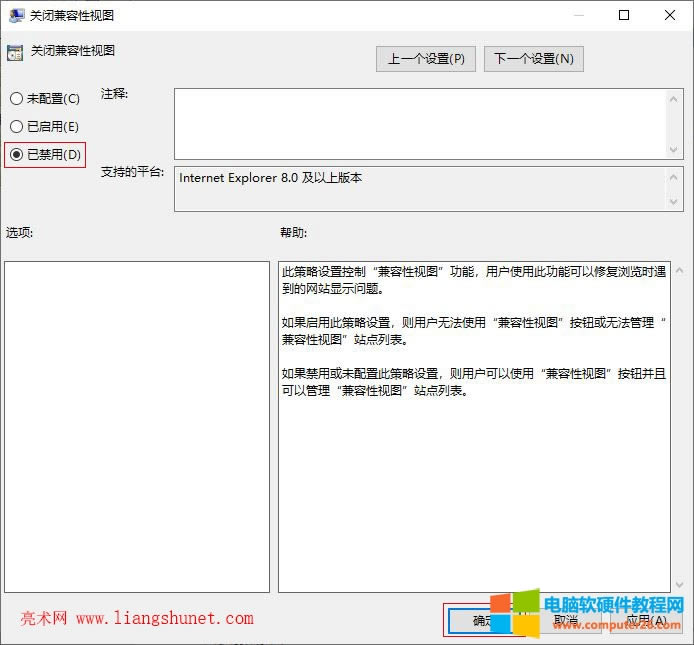The height and width of the screenshot is (645, 694).
Task: Click inside the 注释 comment text box
Action: click(420, 124)
